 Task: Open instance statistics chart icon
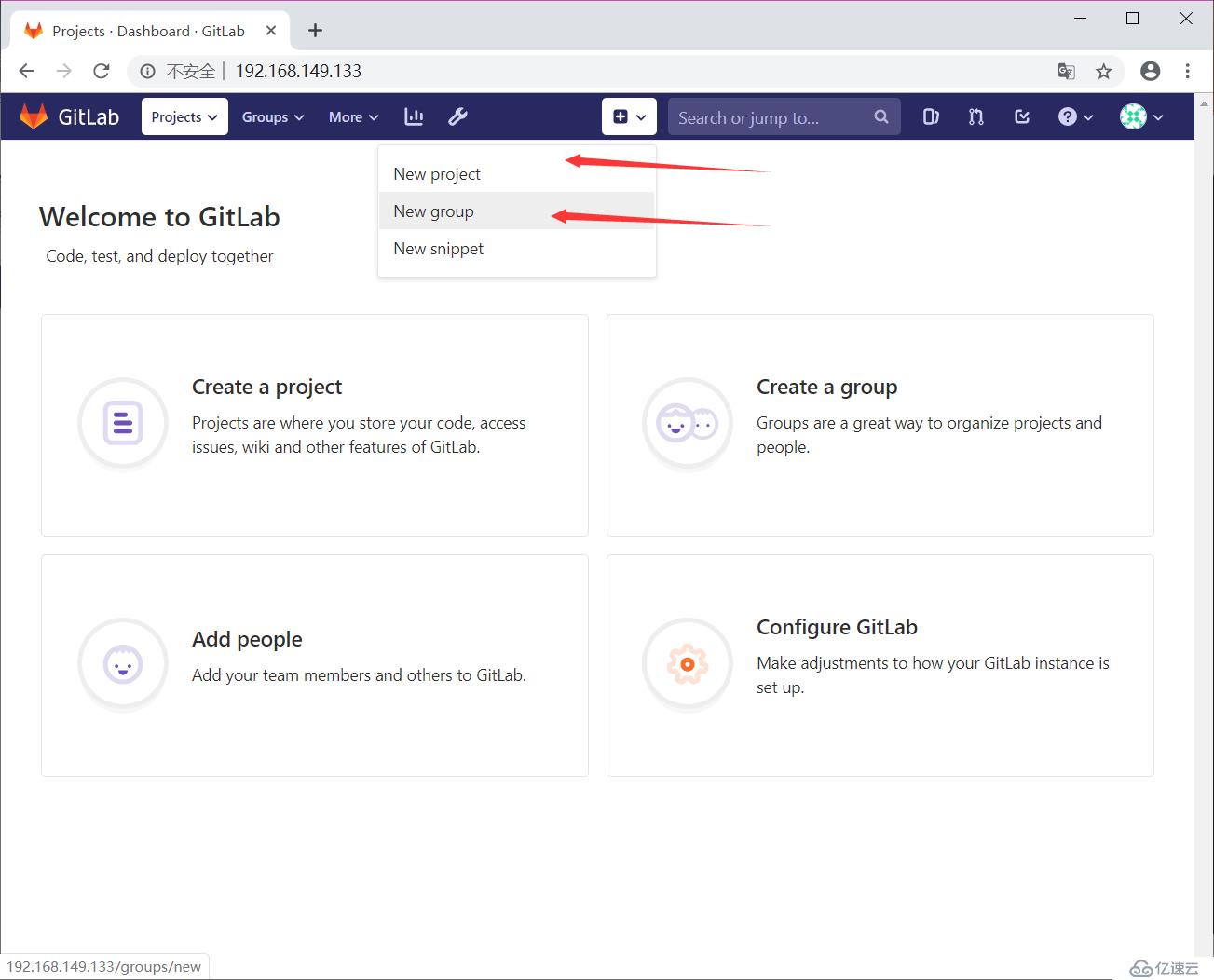tap(414, 116)
